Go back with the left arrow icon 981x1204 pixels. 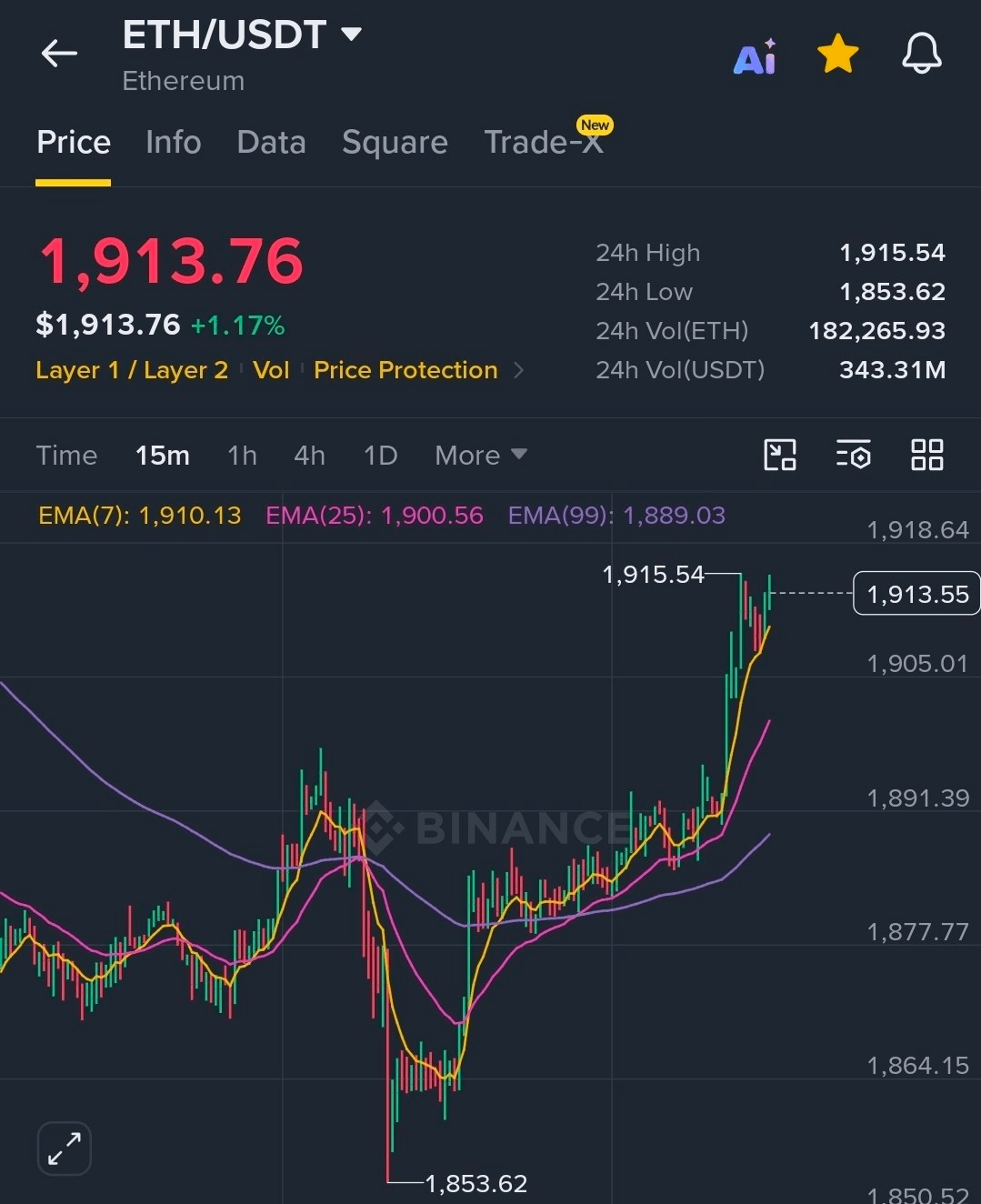coord(59,54)
